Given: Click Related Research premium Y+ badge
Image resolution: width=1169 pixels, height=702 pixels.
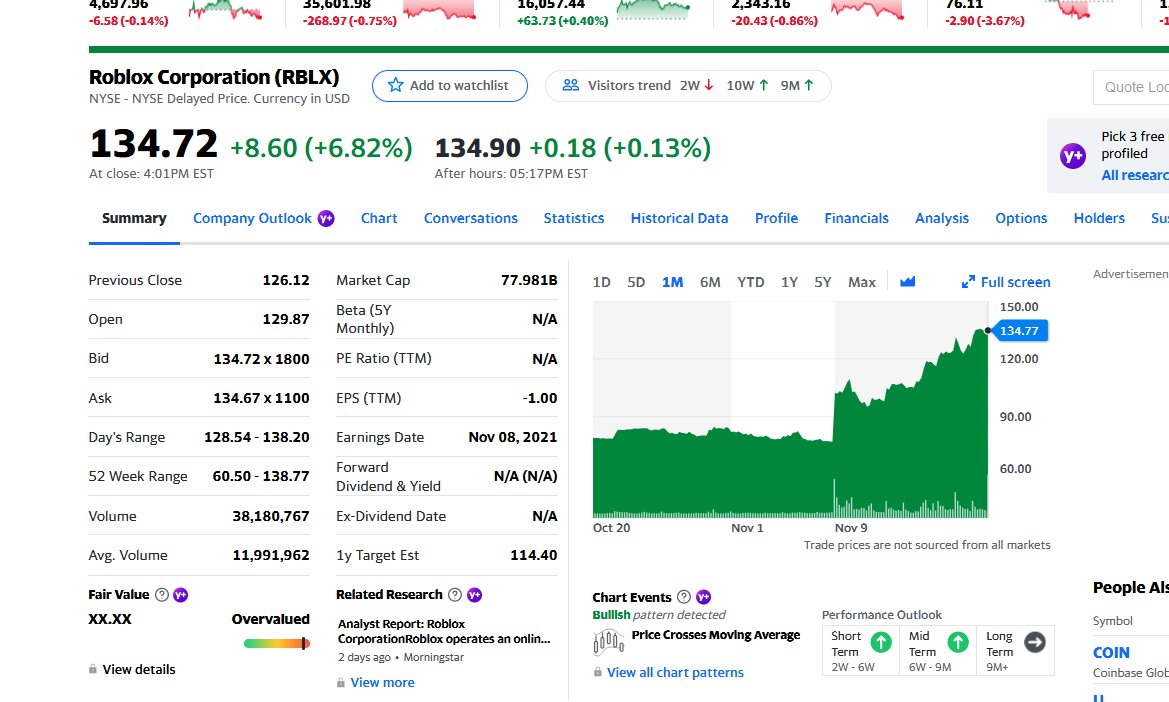Looking at the screenshot, I should click(474, 595).
